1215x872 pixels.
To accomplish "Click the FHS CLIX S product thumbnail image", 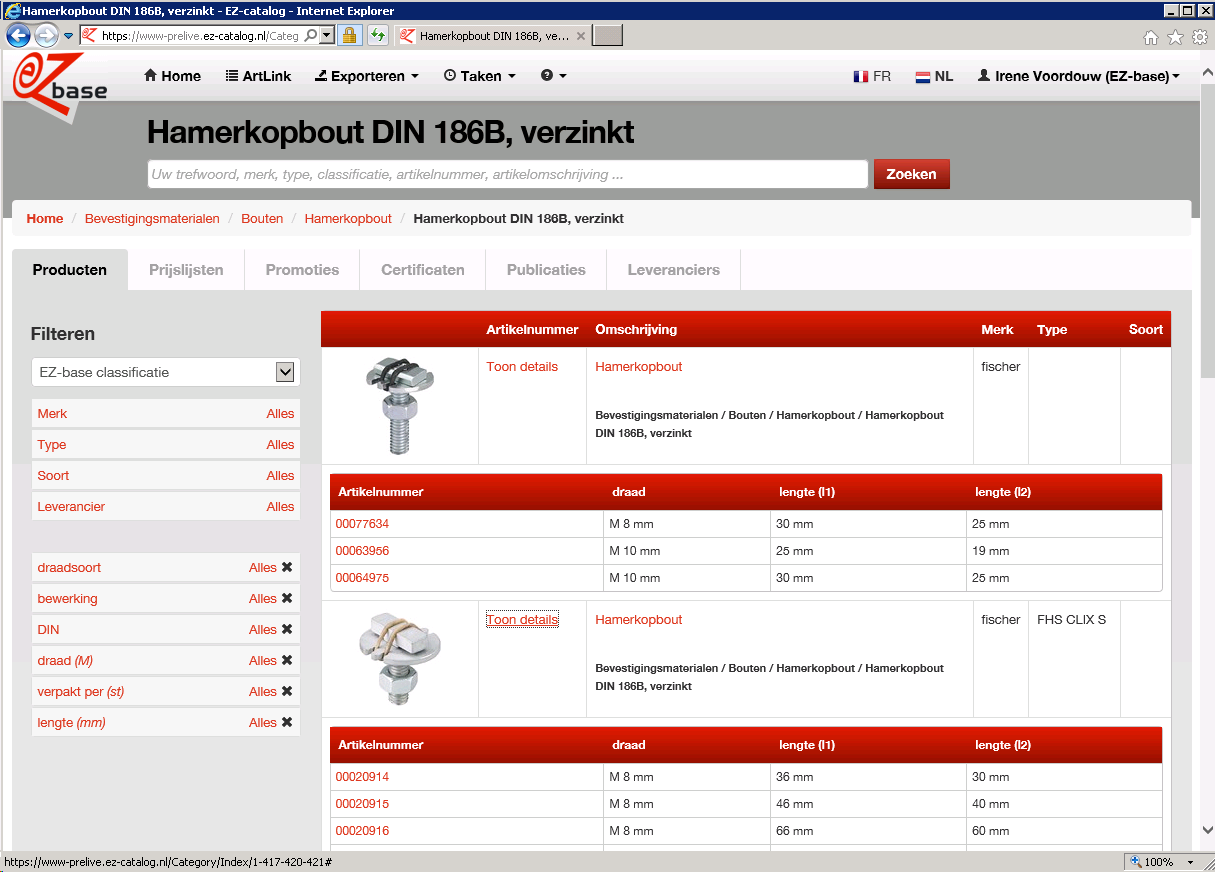I will [400, 659].
